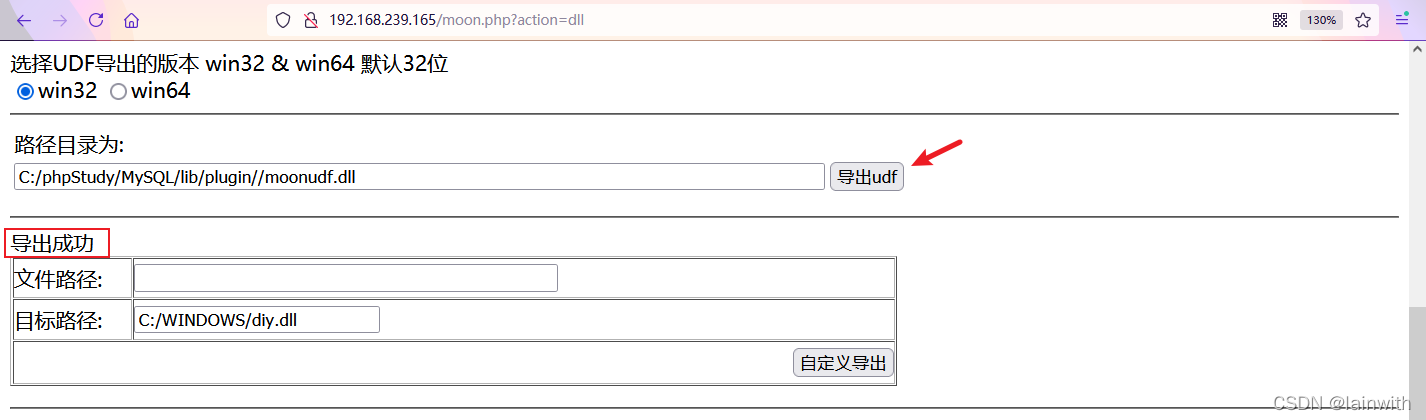Open the browser application menu

[1402, 20]
